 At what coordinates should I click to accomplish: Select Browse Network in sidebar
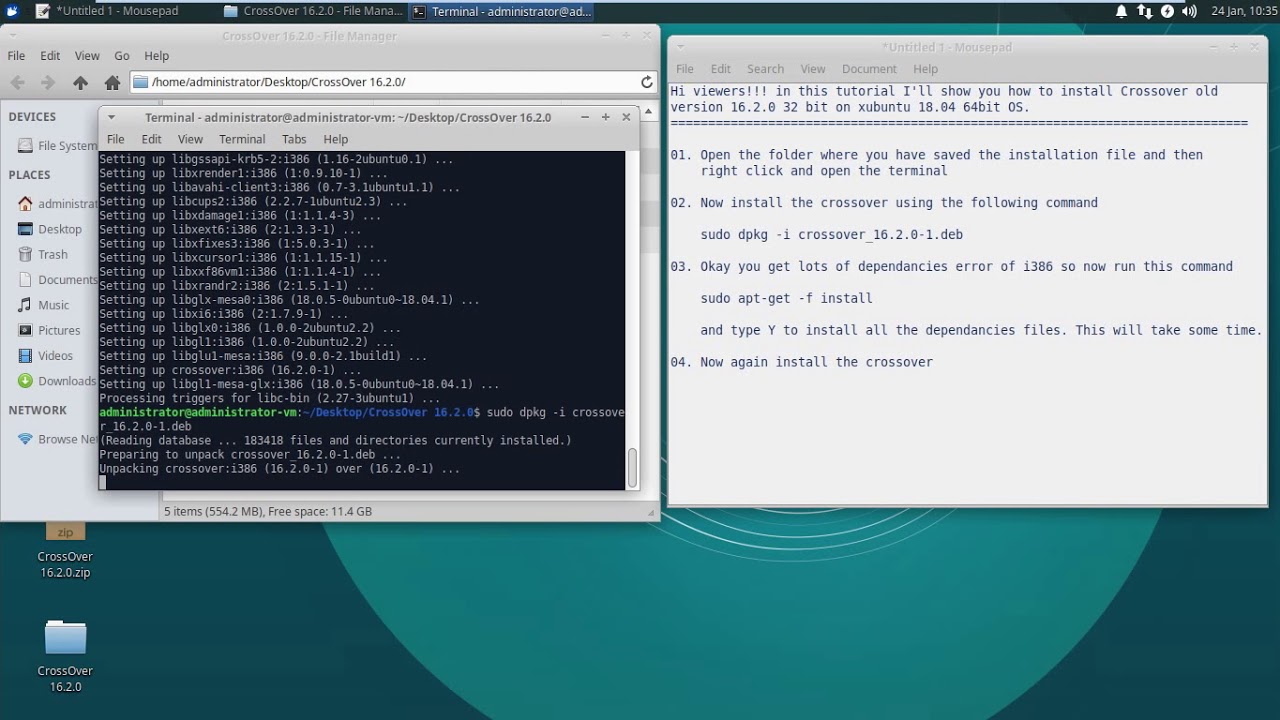click(x=57, y=439)
